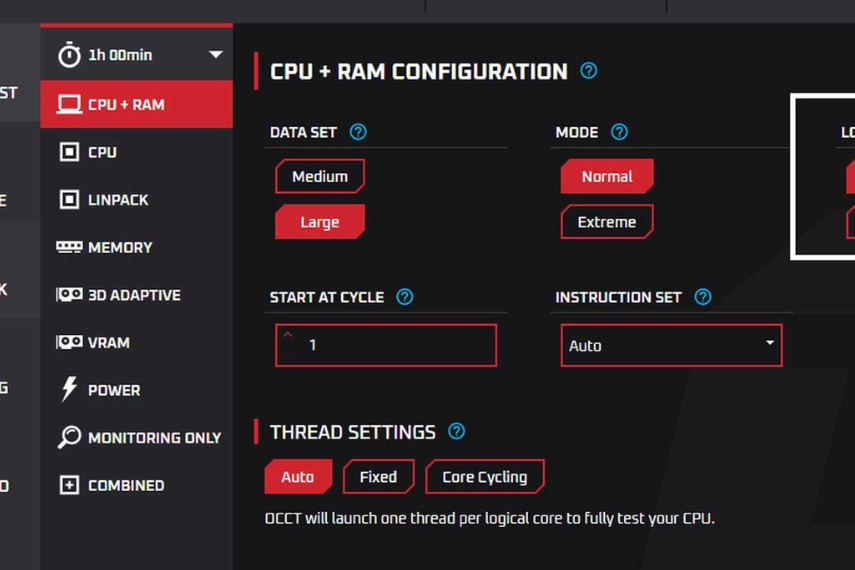Click the VRAM test icon

(69, 342)
